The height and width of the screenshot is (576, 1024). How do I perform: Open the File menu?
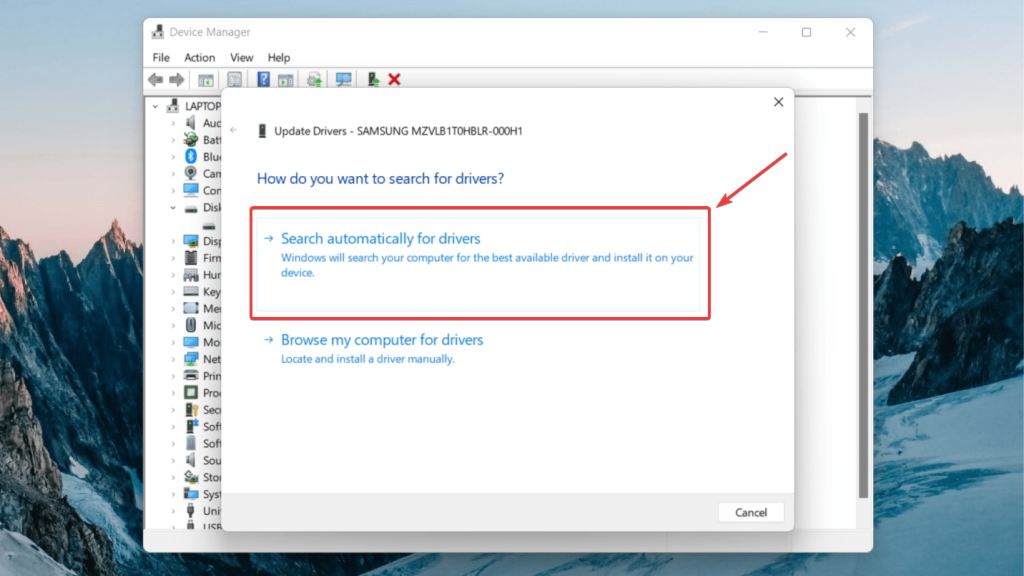click(x=160, y=57)
